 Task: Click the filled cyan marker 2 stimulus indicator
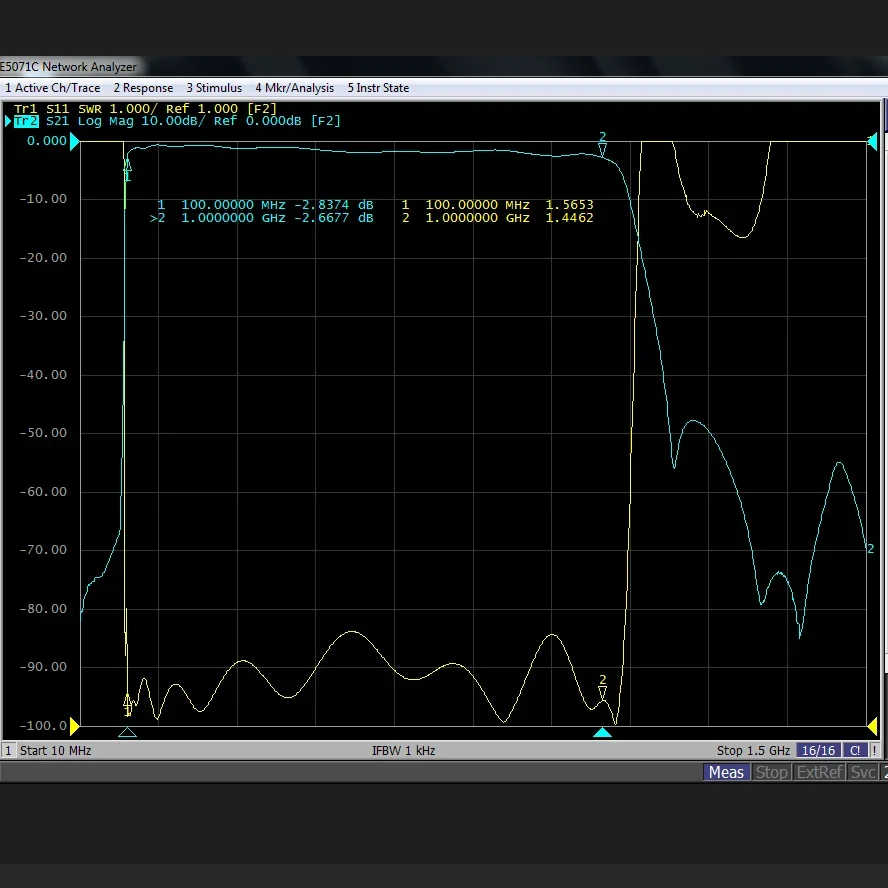coord(602,733)
